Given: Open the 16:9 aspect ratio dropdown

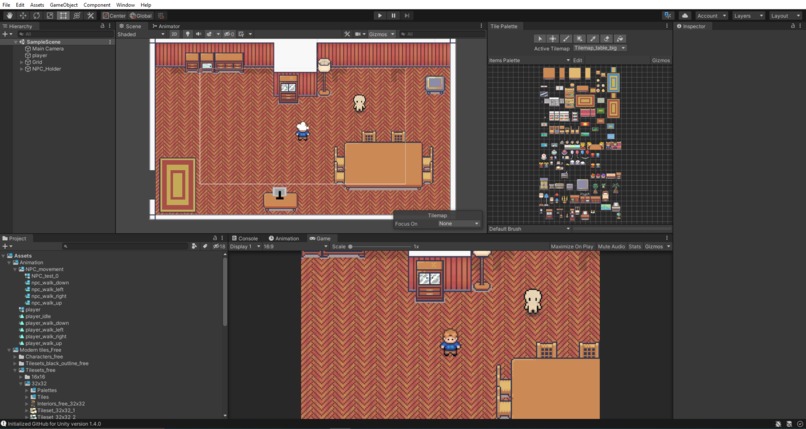Looking at the screenshot, I should click(296, 247).
